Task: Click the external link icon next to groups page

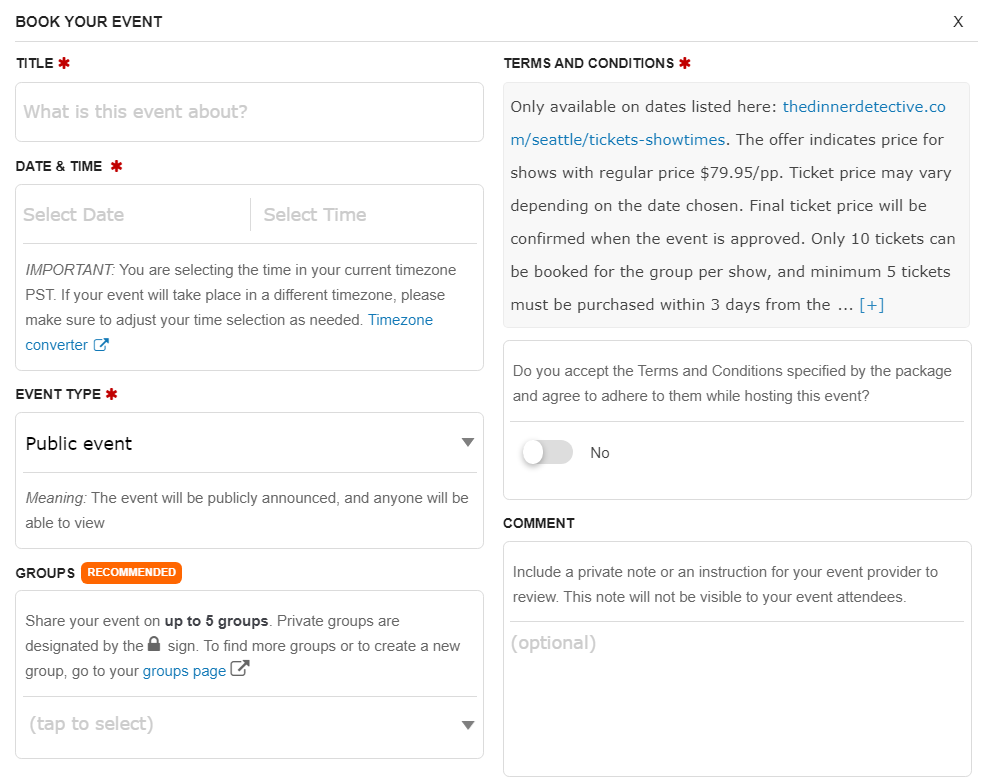Action: tap(240, 670)
